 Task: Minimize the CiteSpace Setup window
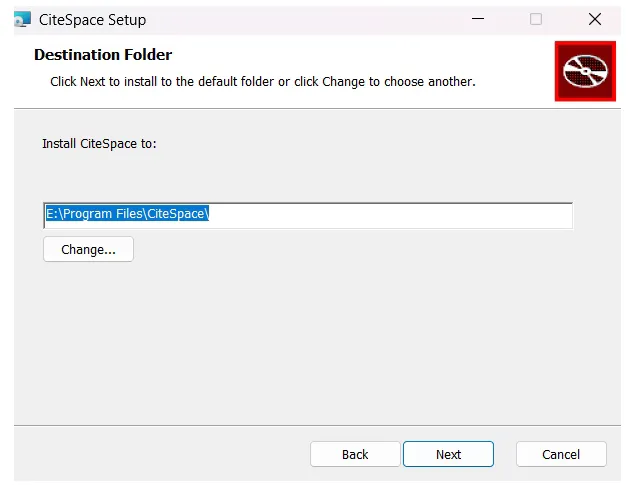478,19
